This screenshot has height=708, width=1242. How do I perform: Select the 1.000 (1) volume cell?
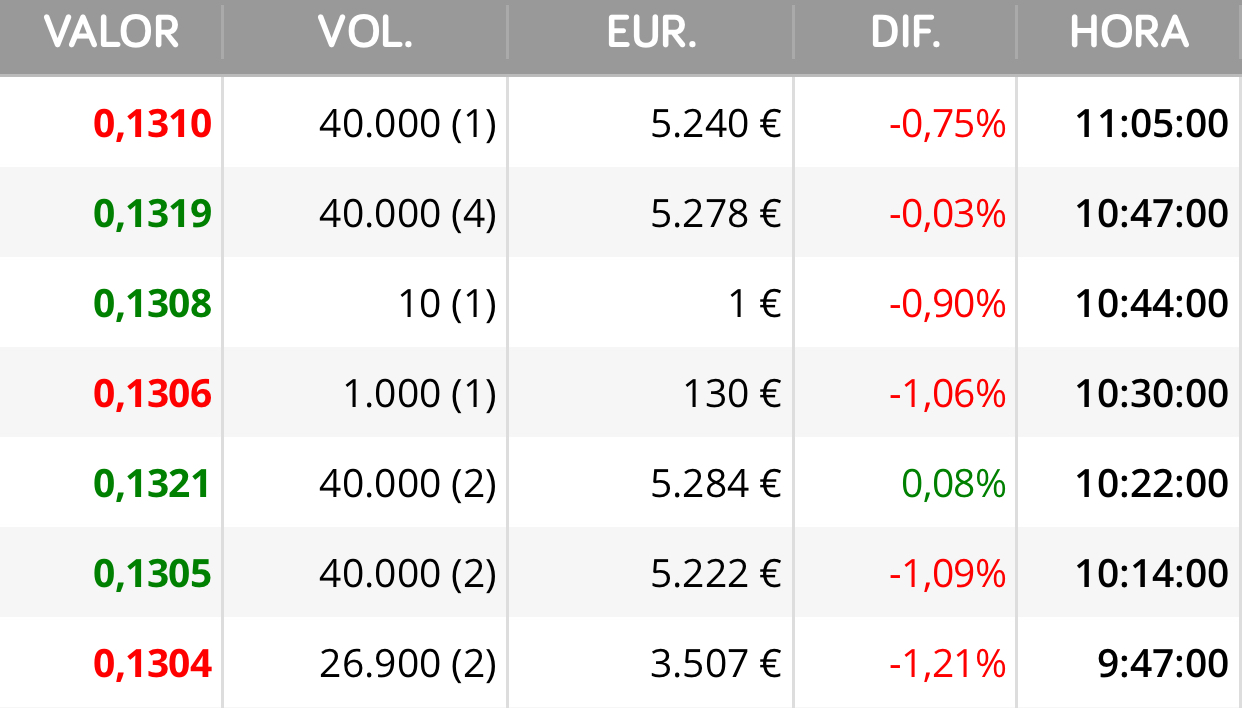click(x=420, y=394)
